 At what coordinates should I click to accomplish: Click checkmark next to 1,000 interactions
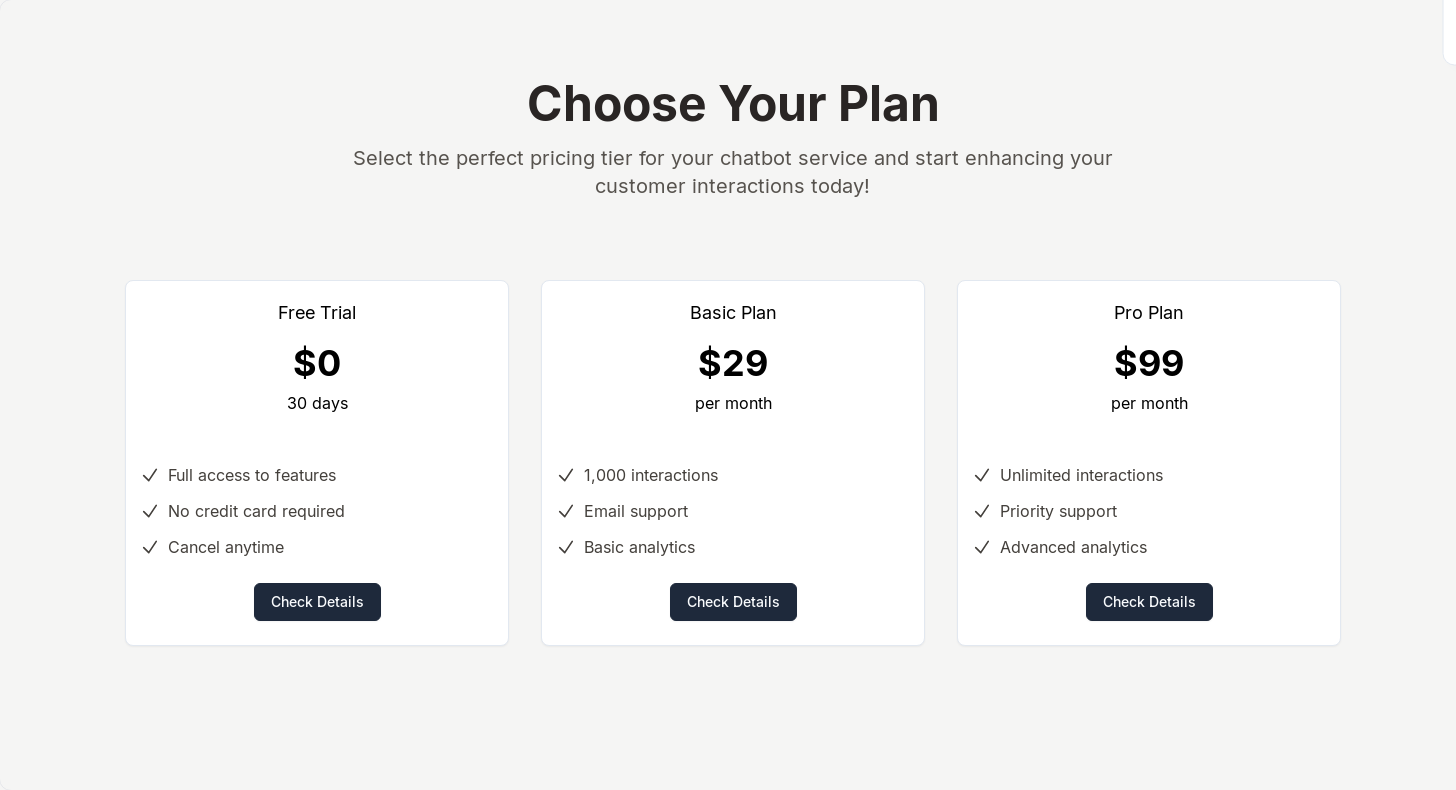pyautogui.click(x=566, y=475)
